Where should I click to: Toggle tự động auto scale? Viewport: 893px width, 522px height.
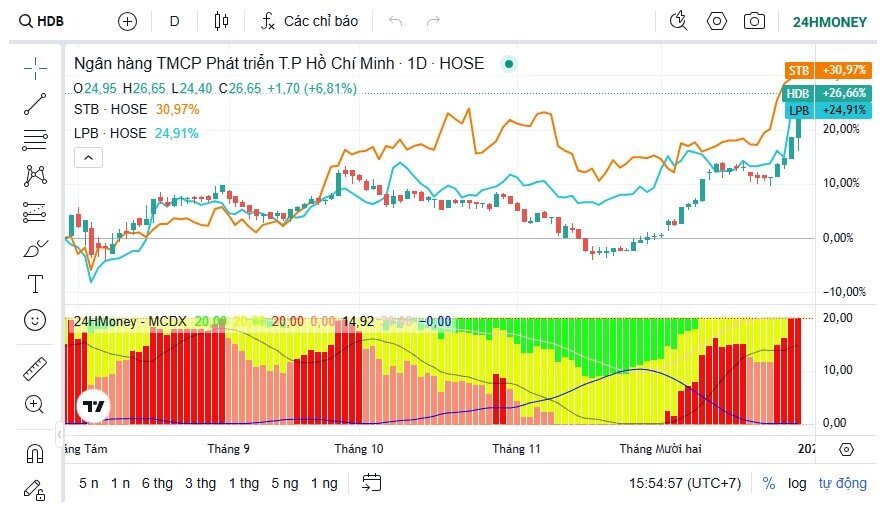click(x=843, y=483)
